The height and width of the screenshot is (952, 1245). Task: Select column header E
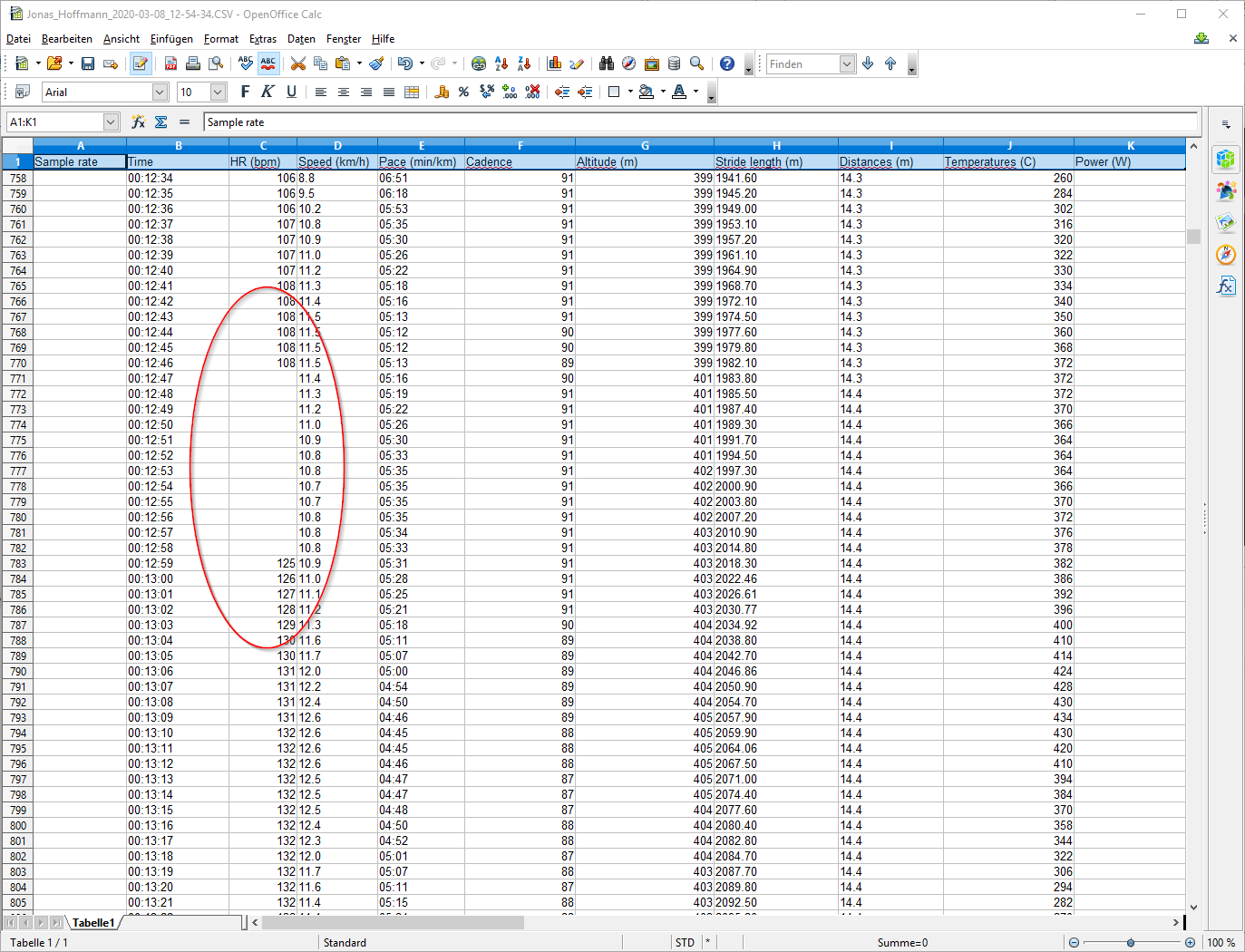[x=421, y=145]
